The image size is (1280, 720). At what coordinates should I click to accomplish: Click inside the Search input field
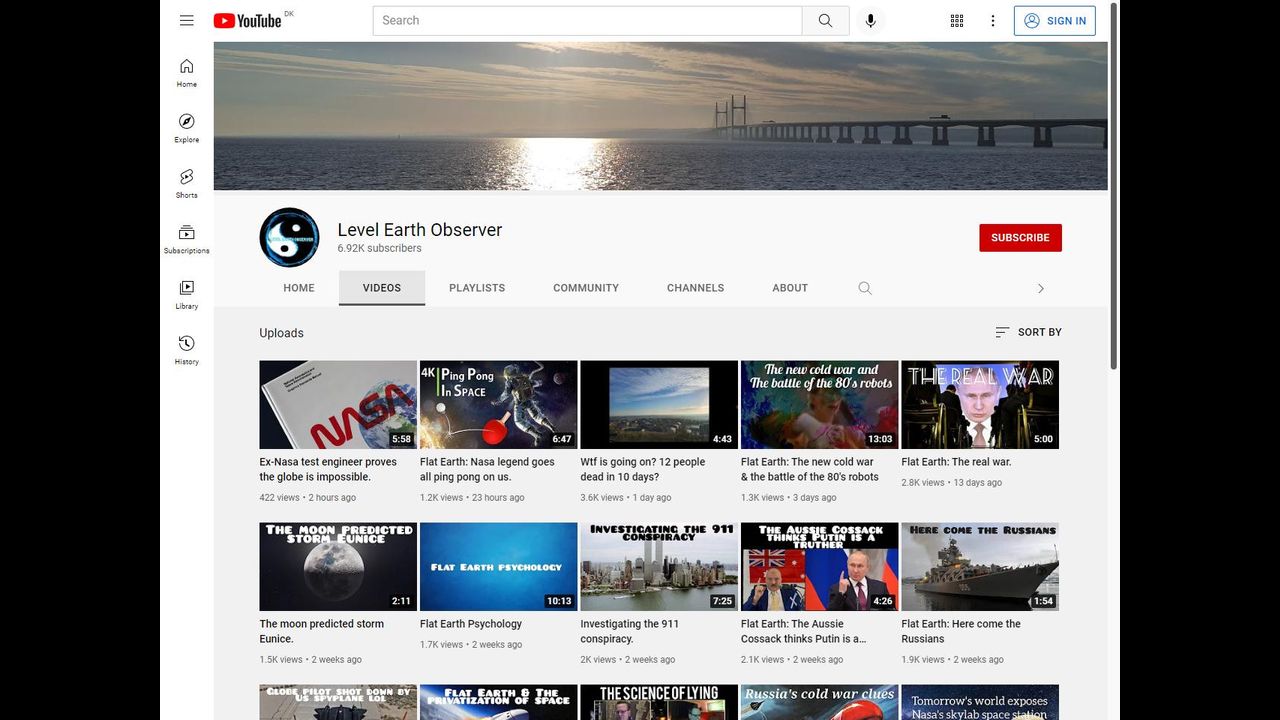(587, 21)
